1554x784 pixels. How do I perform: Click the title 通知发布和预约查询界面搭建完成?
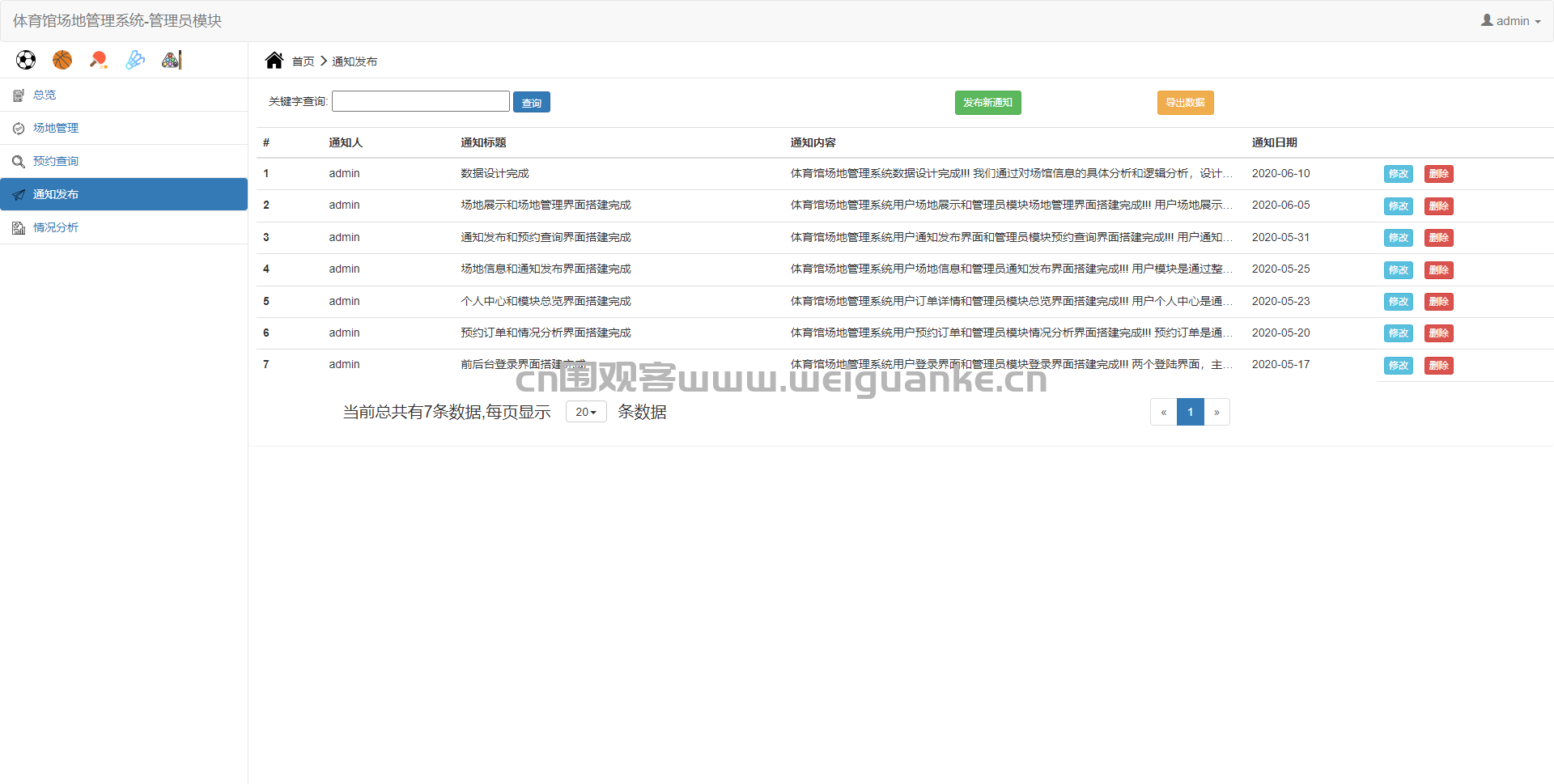[x=546, y=237]
